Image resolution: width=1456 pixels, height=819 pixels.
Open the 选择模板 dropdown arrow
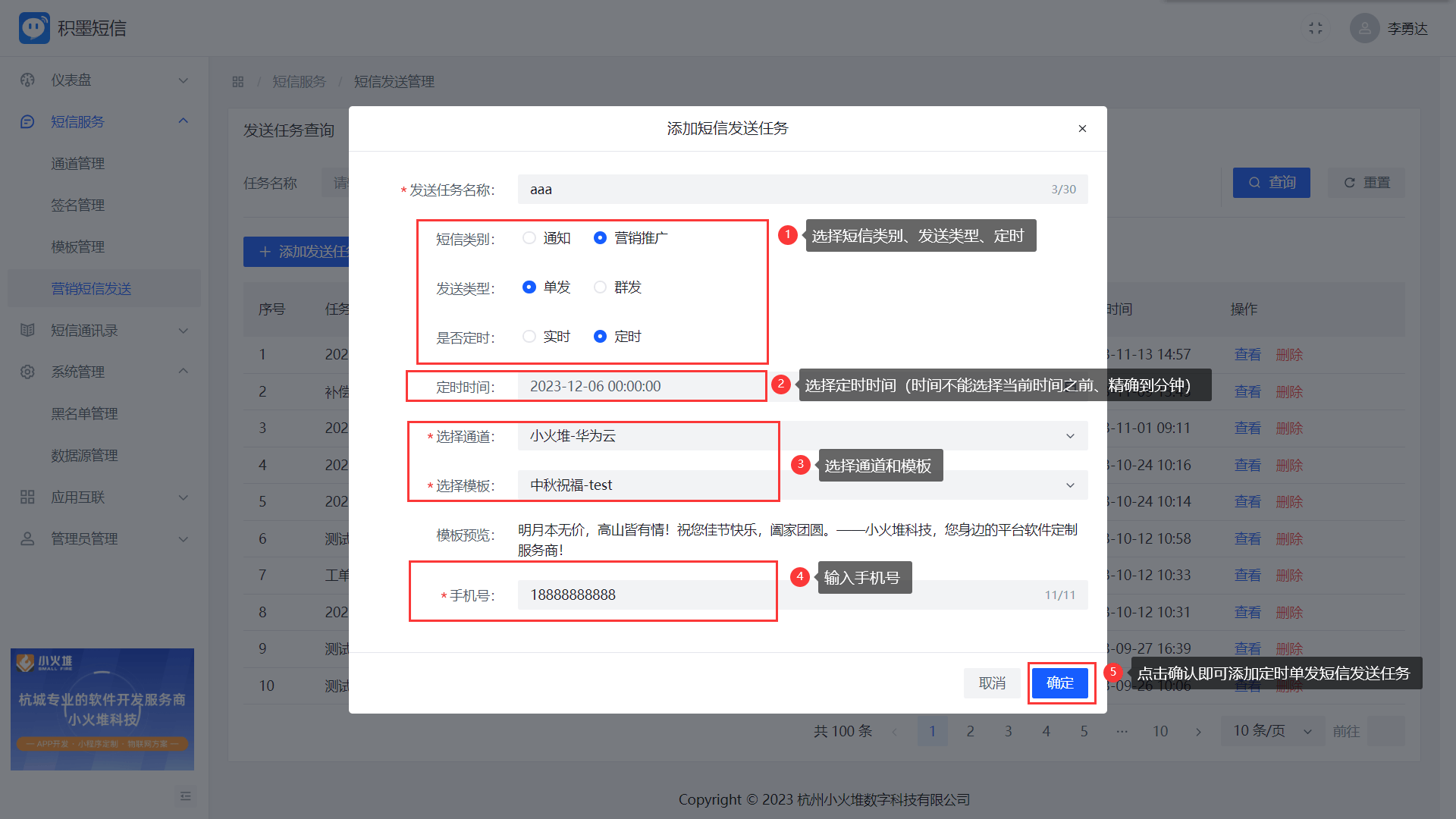(x=1070, y=485)
